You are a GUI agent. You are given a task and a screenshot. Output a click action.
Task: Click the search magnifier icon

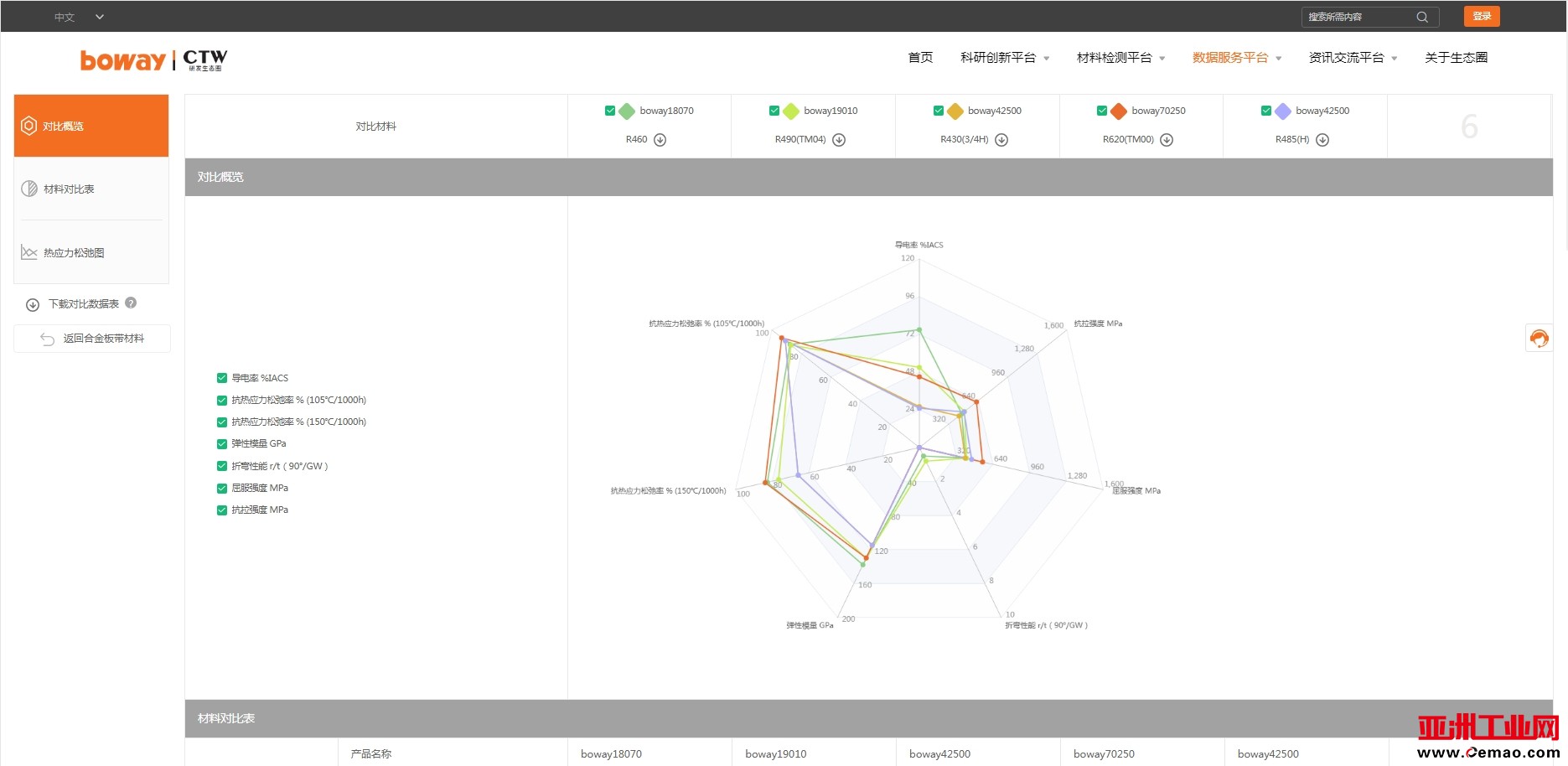pyautogui.click(x=1422, y=17)
